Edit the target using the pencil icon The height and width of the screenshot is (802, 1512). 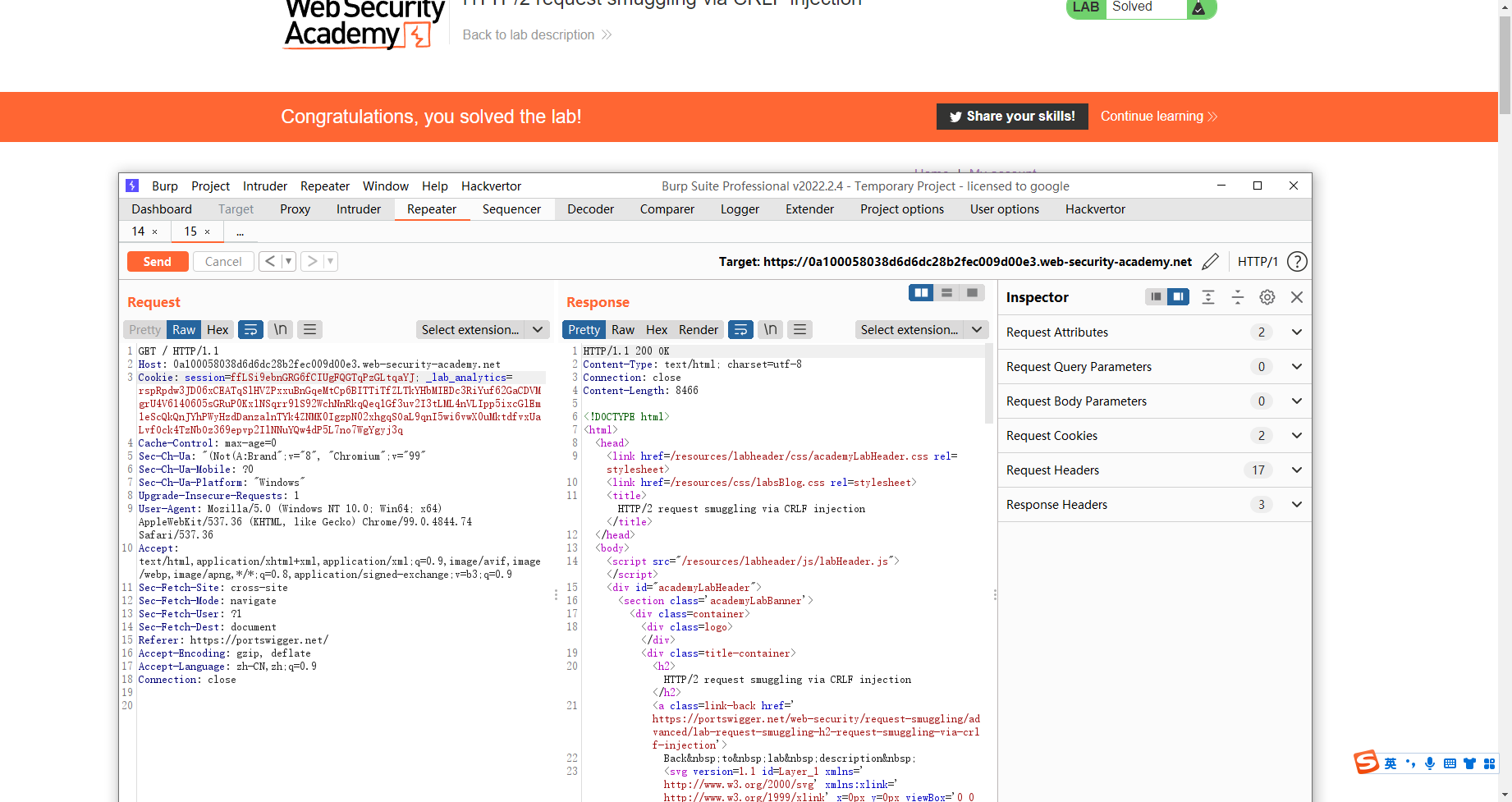pyautogui.click(x=1210, y=262)
